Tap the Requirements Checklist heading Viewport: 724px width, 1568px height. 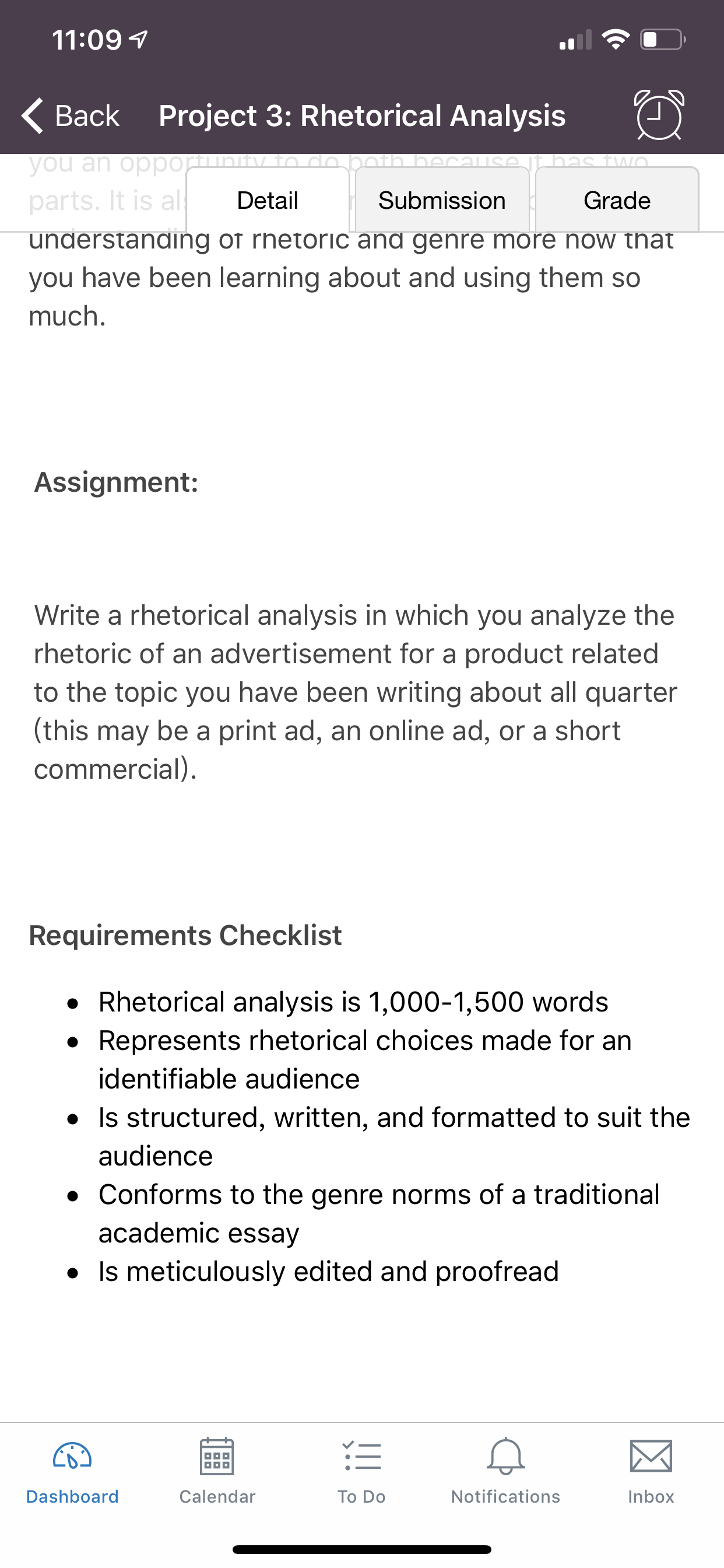click(x=185, y=936)
